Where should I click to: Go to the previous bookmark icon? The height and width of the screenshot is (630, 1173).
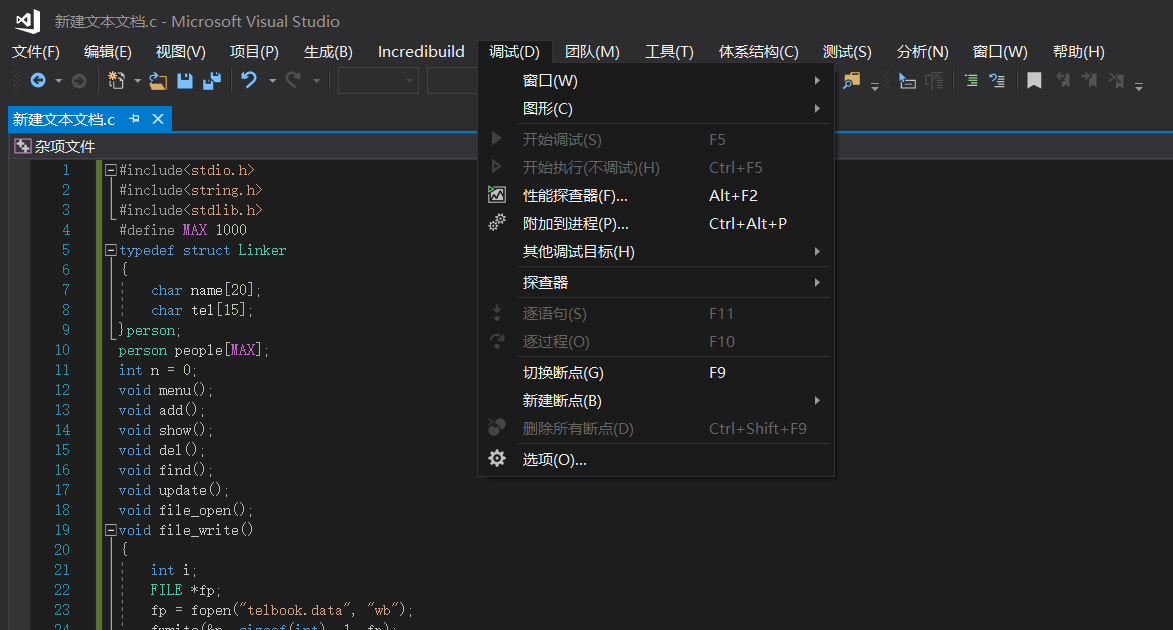(1062, 80)
